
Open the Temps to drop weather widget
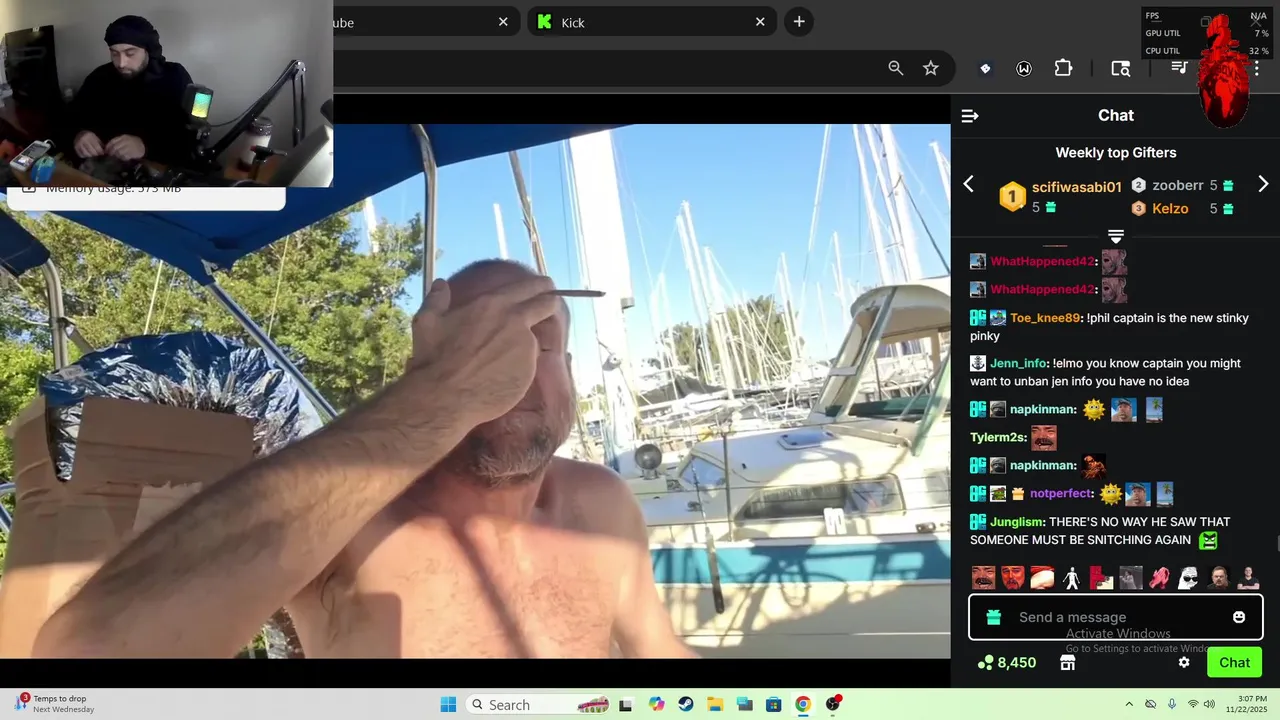click(x=55, y=704)
